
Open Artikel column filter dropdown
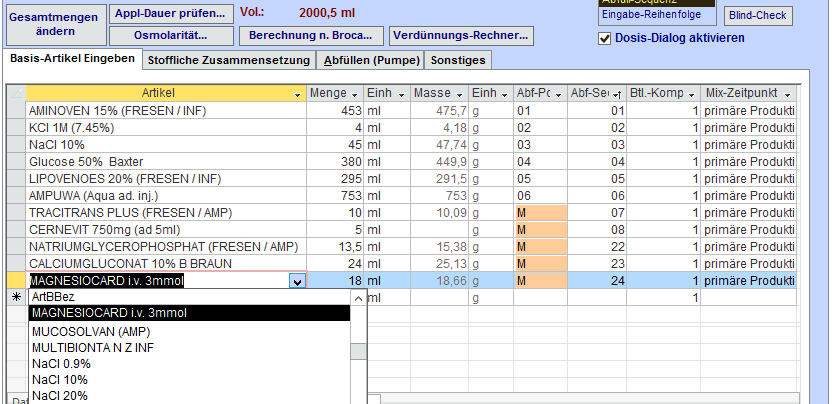(x=298, y=94)
